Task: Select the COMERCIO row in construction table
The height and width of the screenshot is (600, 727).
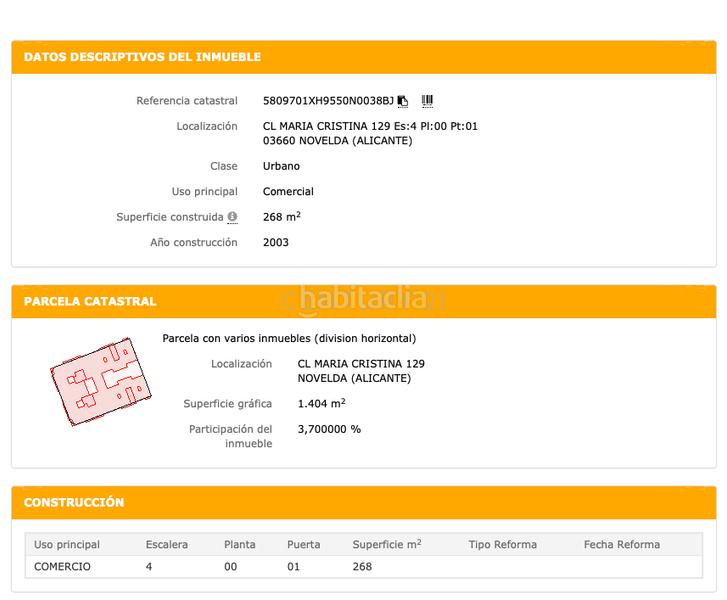Action: pos(62,567)
